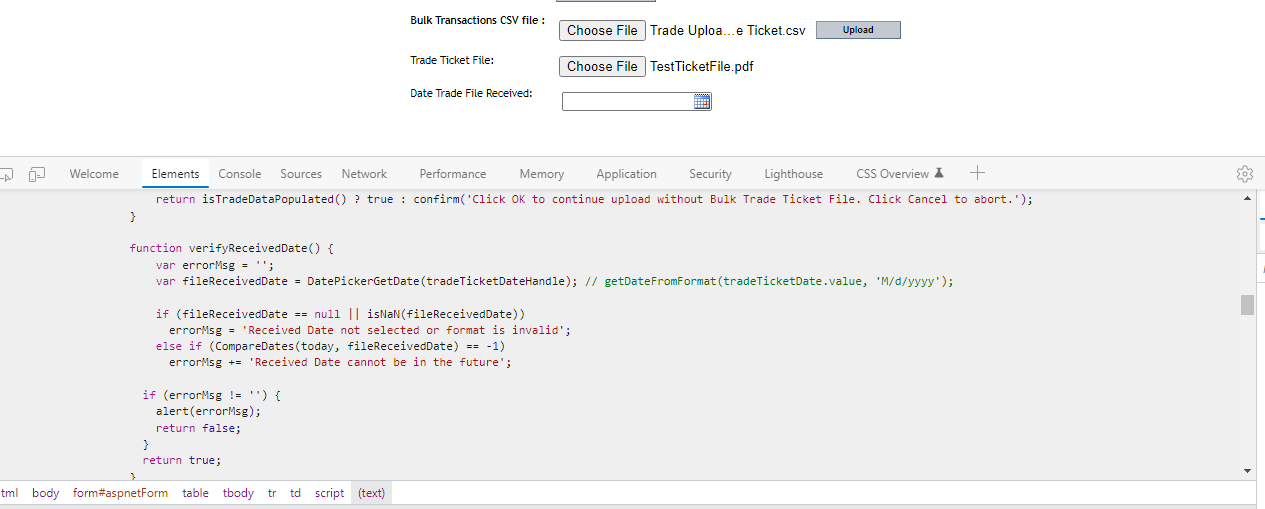Click the inspect element picker icon
Screen dimensions: 1265x509
click(x=6, y=174)
